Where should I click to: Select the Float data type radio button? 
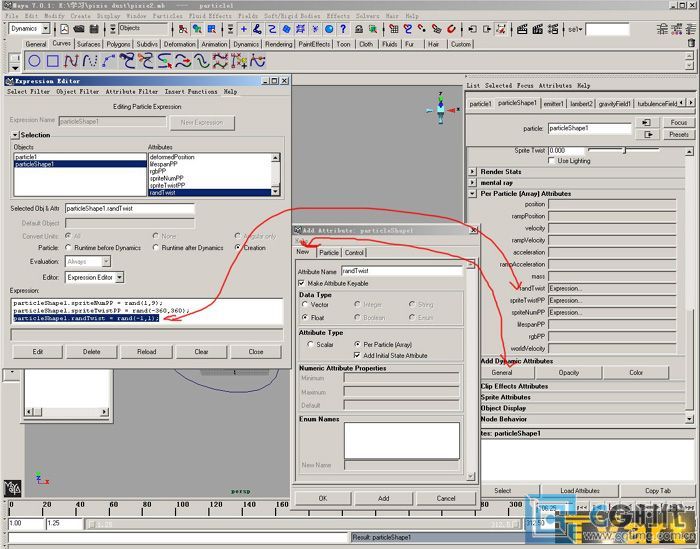305,317
